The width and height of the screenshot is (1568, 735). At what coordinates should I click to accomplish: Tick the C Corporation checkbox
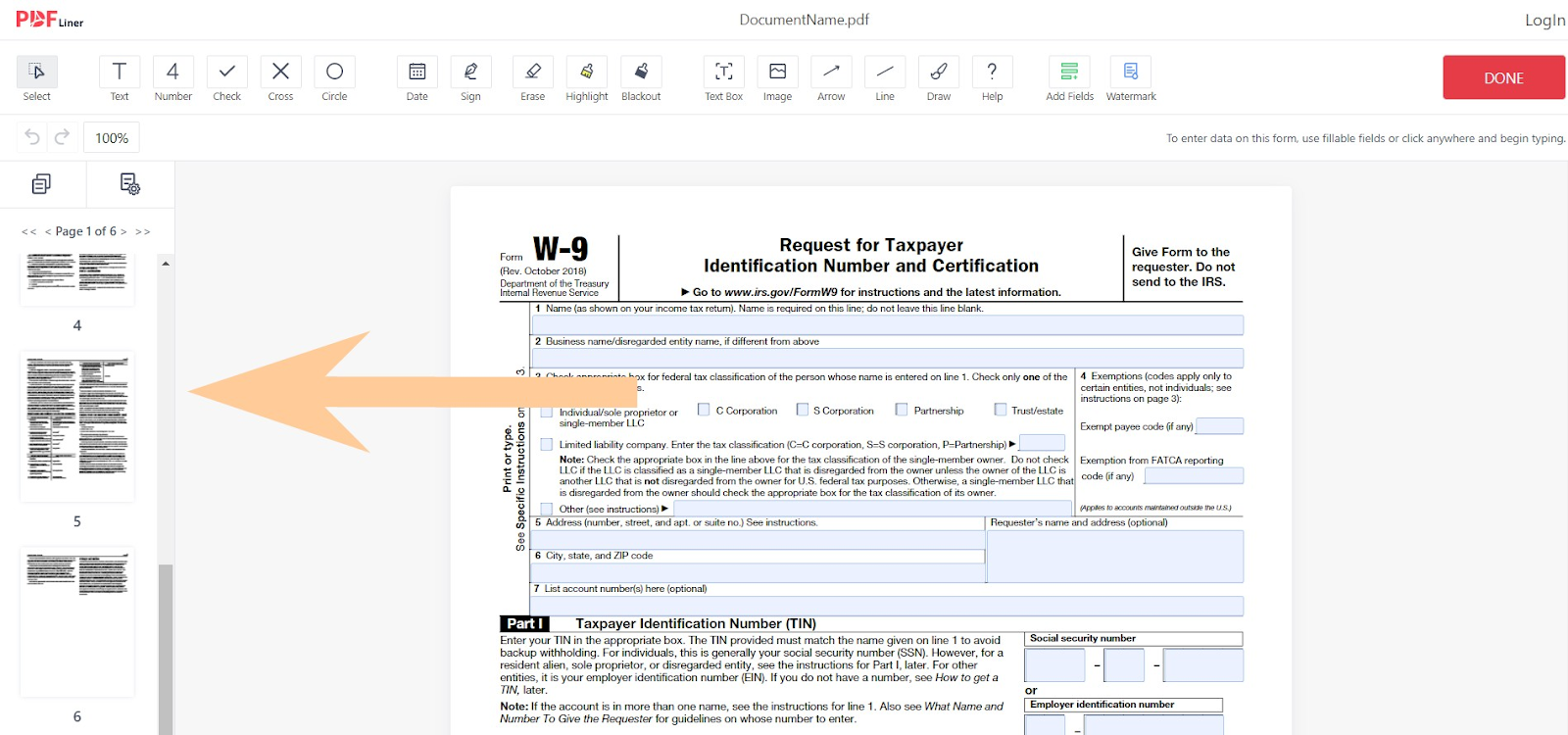click(704, 410)
